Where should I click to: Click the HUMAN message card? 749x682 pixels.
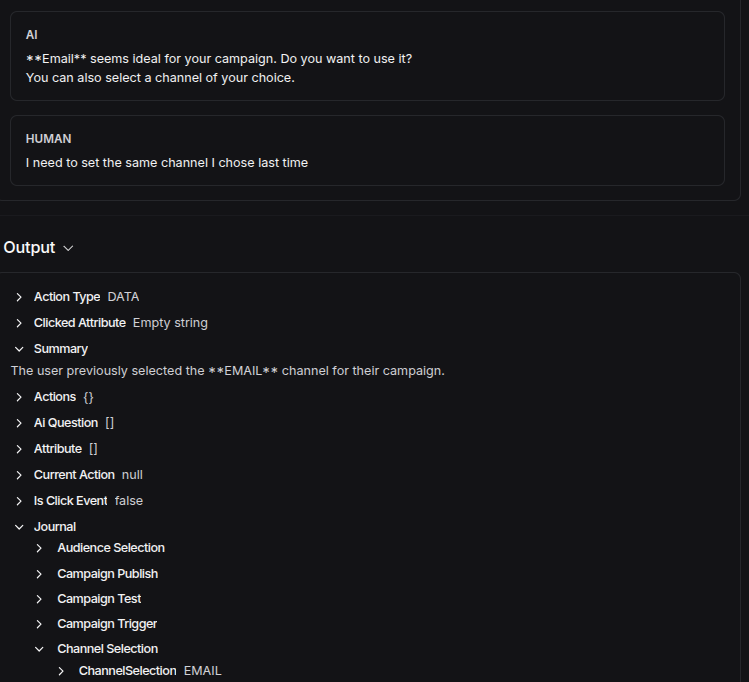(x=367, y=150)
